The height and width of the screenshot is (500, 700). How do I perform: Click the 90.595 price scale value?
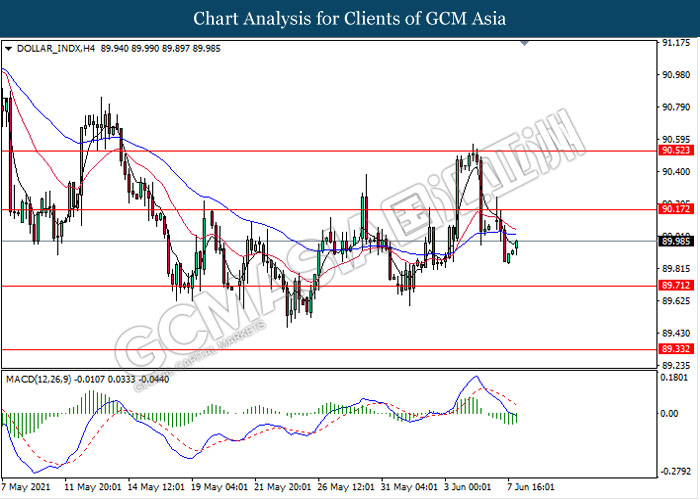click(676, 140)
